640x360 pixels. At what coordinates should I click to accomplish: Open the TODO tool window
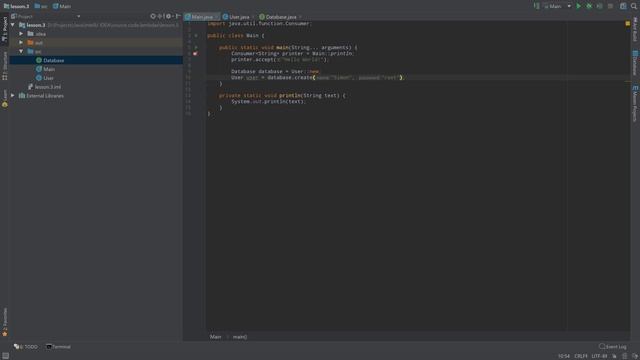click(x=26, y=347)
